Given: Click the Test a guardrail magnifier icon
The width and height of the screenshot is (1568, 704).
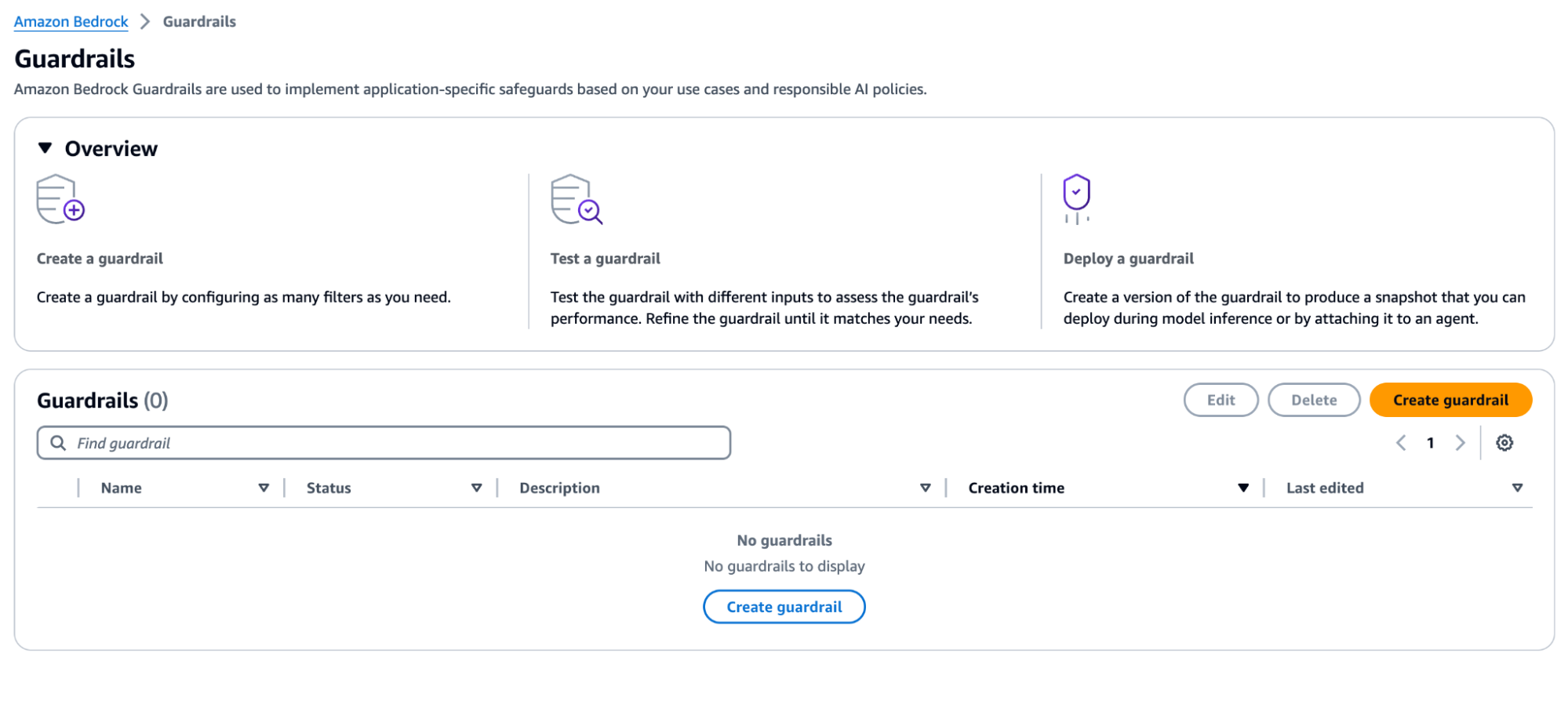Looking at the screenshot, I should (x=576, y=199).
